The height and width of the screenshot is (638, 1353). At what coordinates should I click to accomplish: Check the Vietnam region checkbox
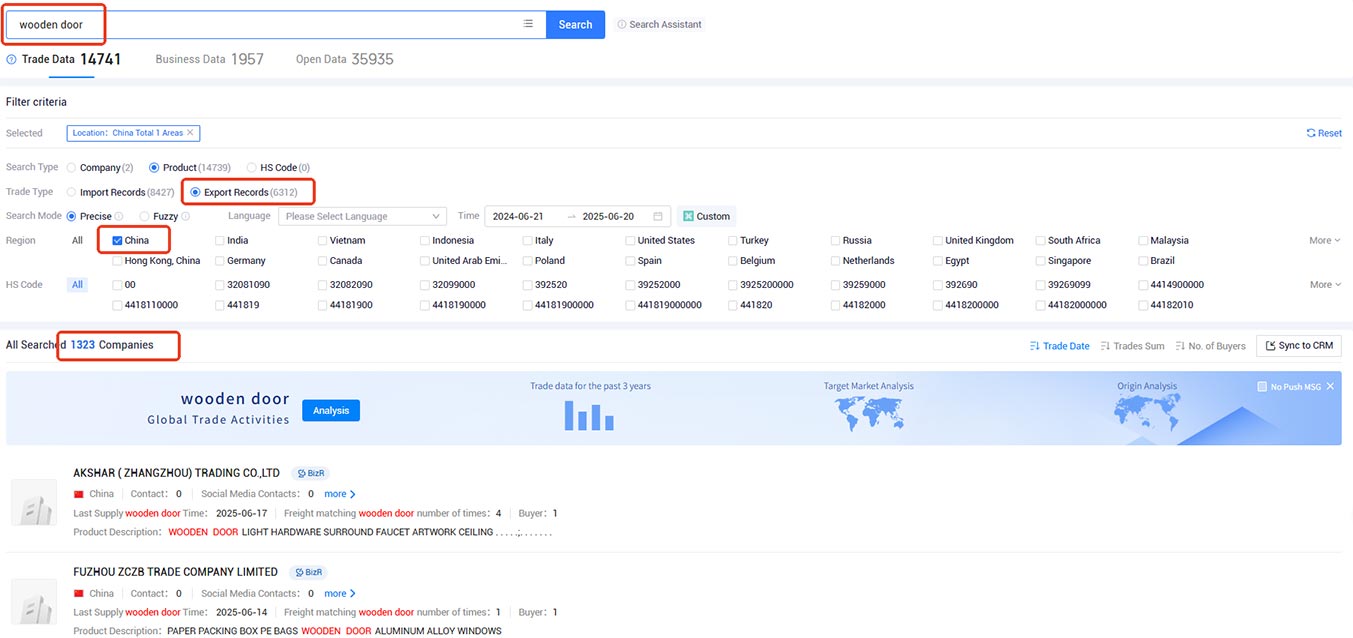point(323,240)
